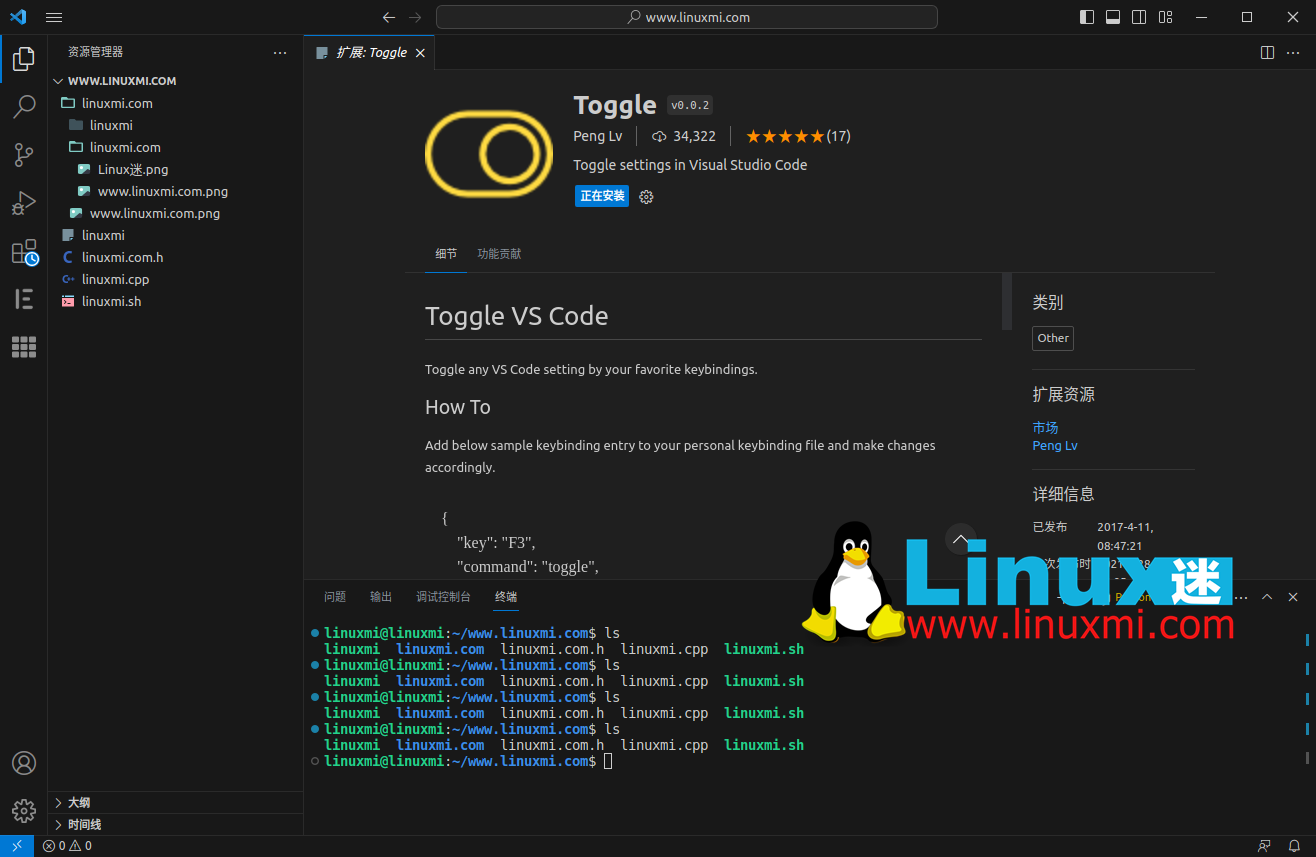The height and width of the screenshot is (857, 1316).
Task: Open the hamburger application menu
Action: [x=54, y=17]
